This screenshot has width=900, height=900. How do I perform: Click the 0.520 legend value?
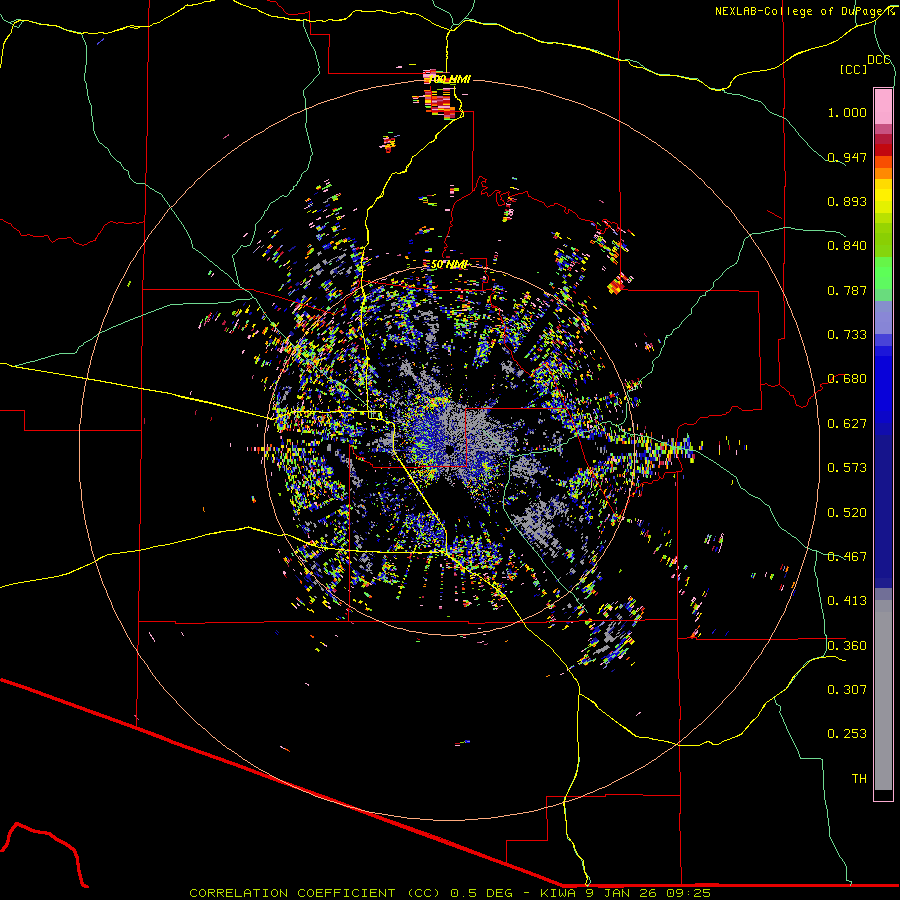click(847, 513)
